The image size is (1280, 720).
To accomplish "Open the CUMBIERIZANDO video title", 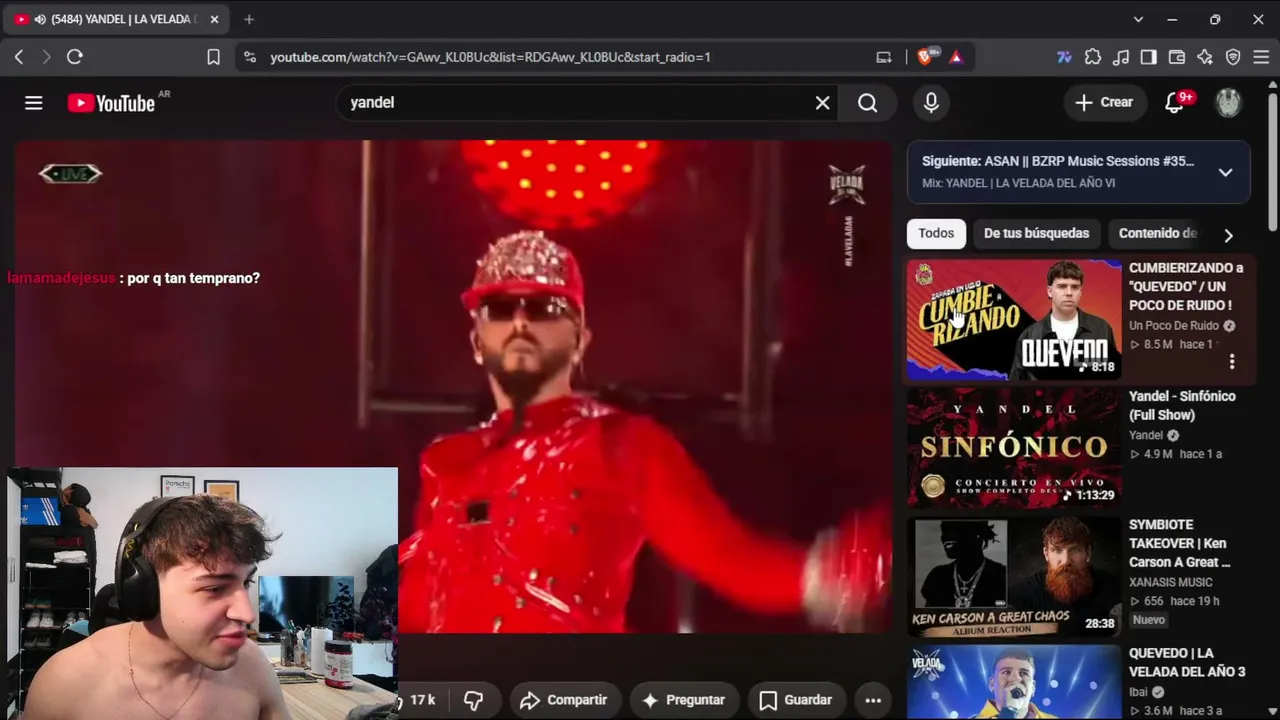I will pos(1186,286).
